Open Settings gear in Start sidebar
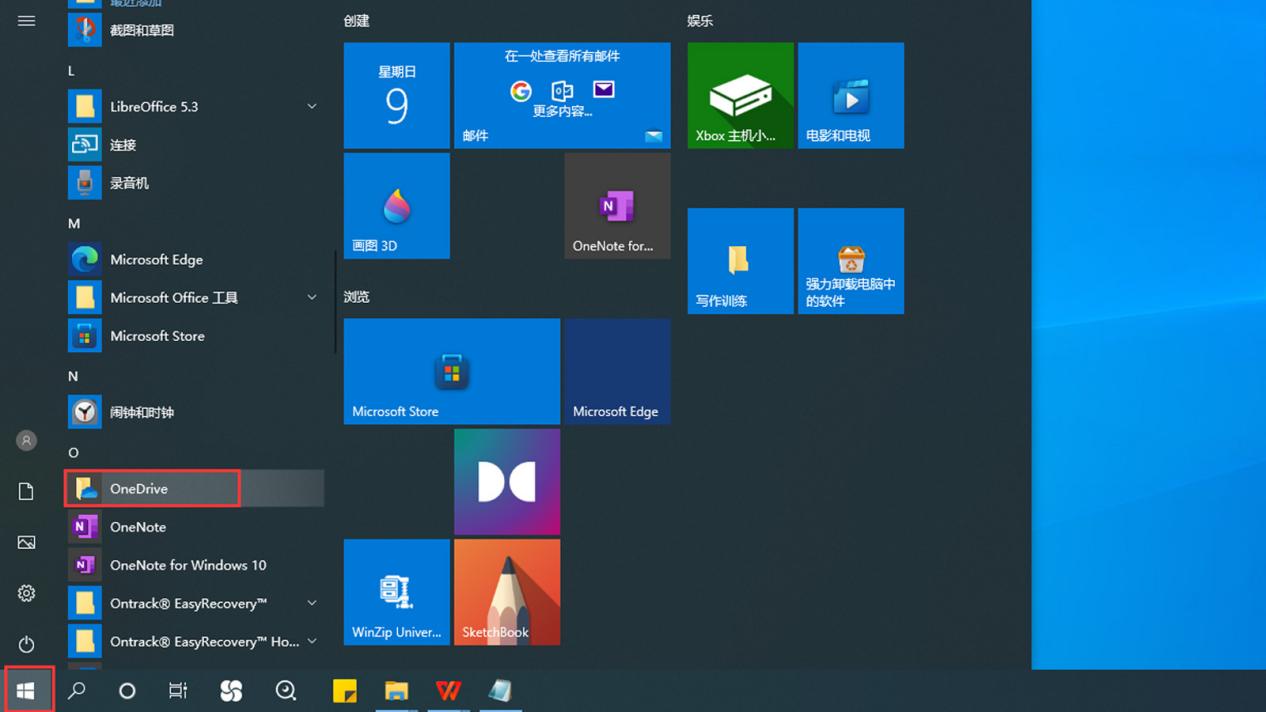 click(26, 593)
